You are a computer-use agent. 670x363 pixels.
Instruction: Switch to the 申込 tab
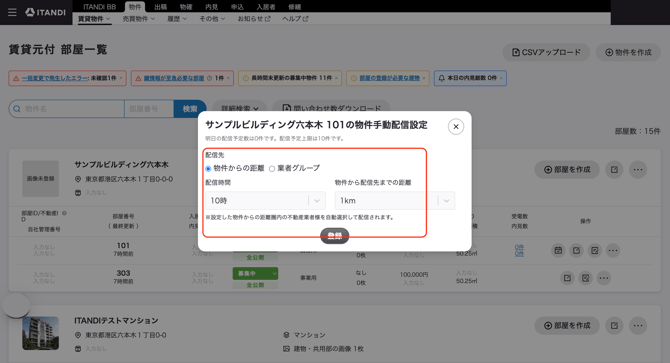[x=237, y=7]
